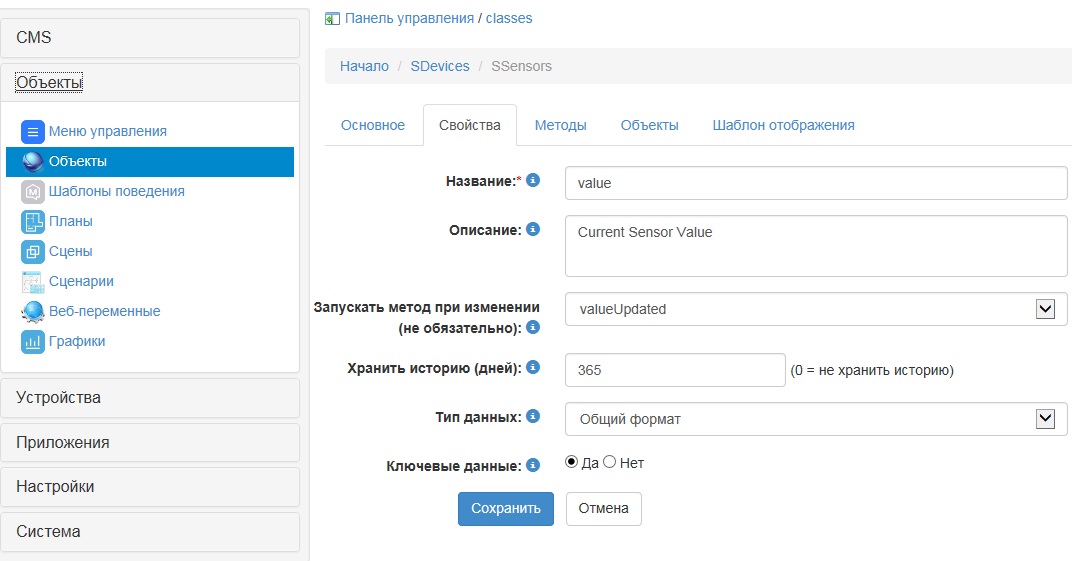Viewport: 1072px width, 561px height.
Task: Open the valueUpdated method dropdown
Action: click(815, 309)
